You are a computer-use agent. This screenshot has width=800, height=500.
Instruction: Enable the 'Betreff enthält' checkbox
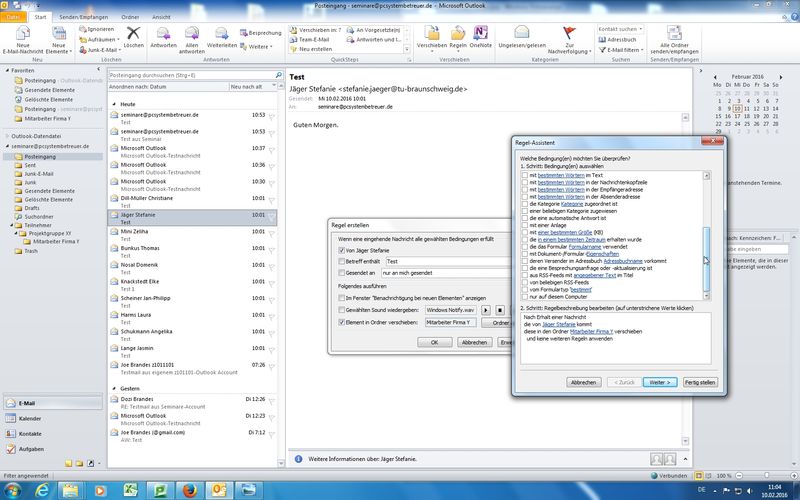341,261
